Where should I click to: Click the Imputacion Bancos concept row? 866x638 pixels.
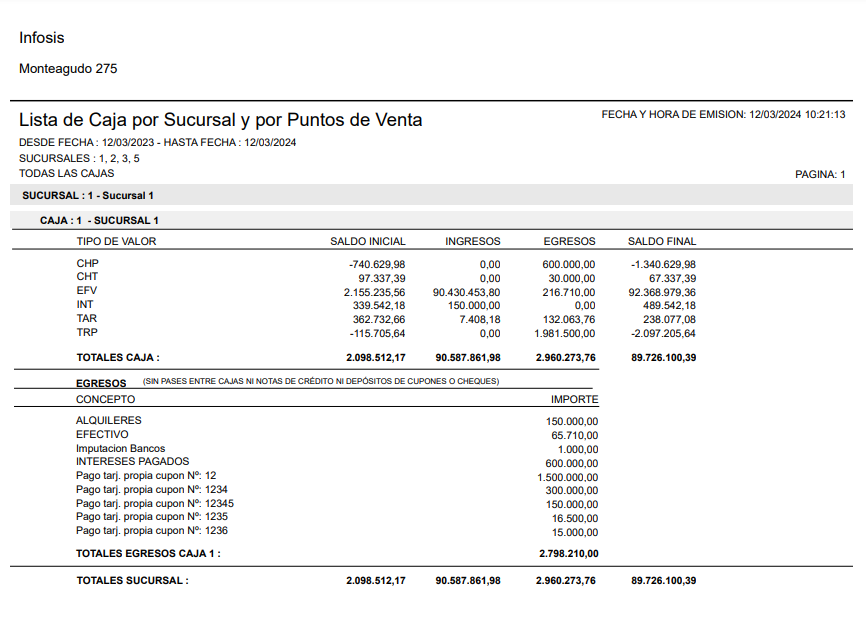point(120,449)
